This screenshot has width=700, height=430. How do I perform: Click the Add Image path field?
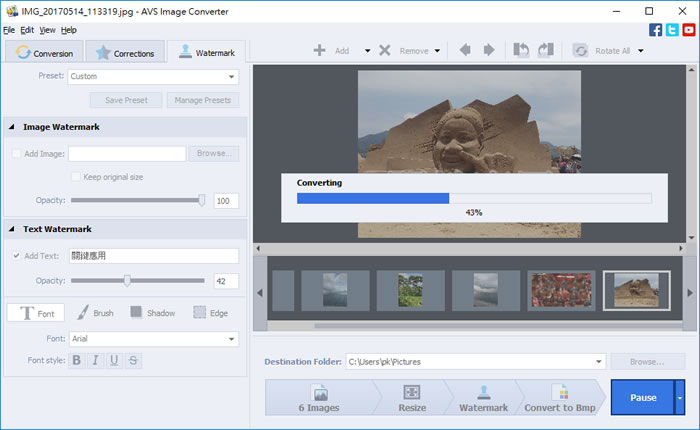(x=127, y=154)
